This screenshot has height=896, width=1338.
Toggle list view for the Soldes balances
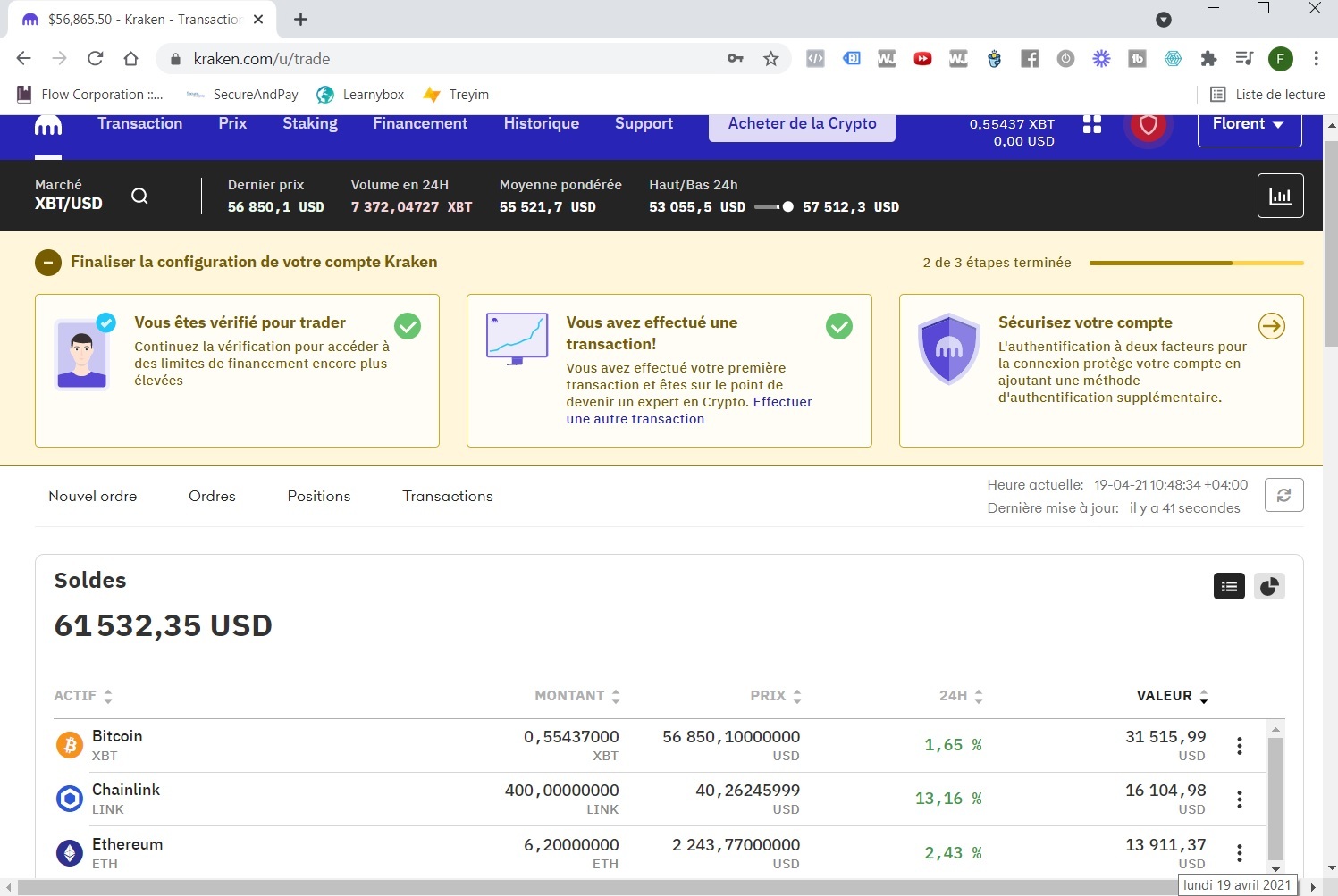(1229, 586)
